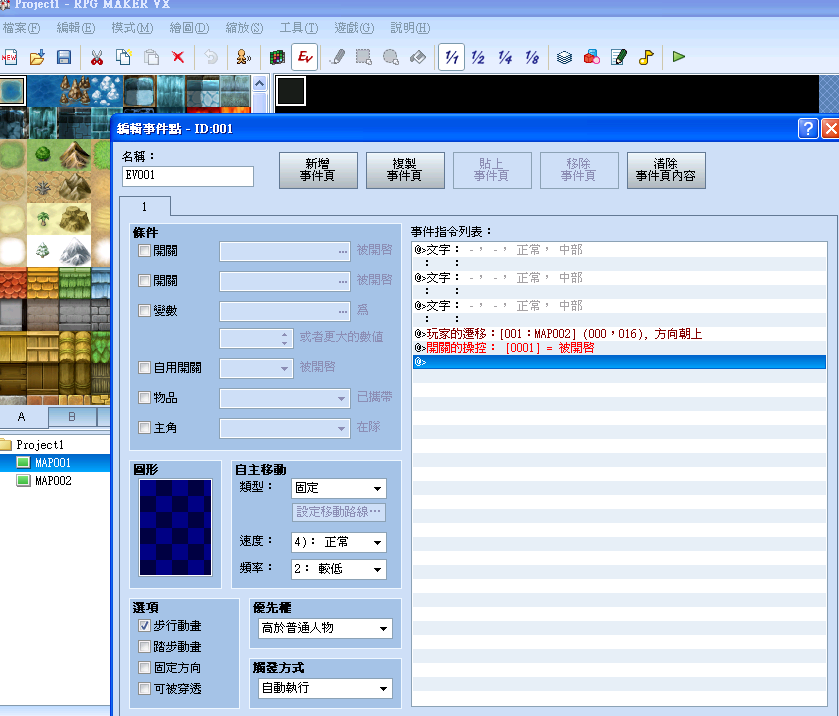
Task: Open the 編輯 menu
Action: tap(75, 28)
